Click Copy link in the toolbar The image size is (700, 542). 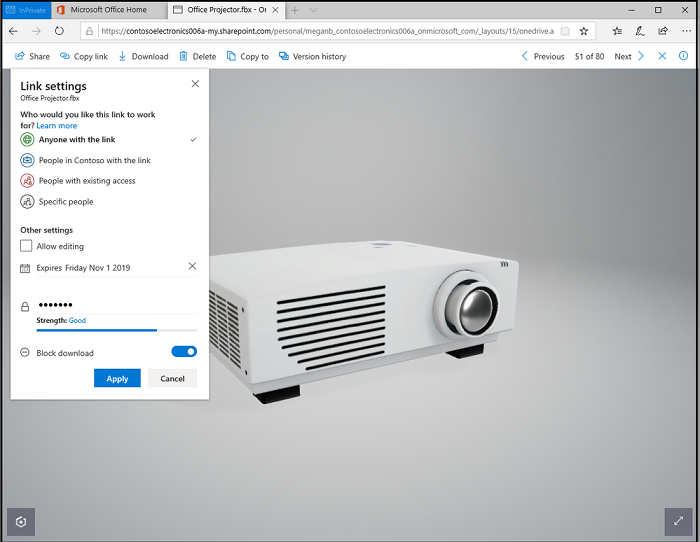84,56
